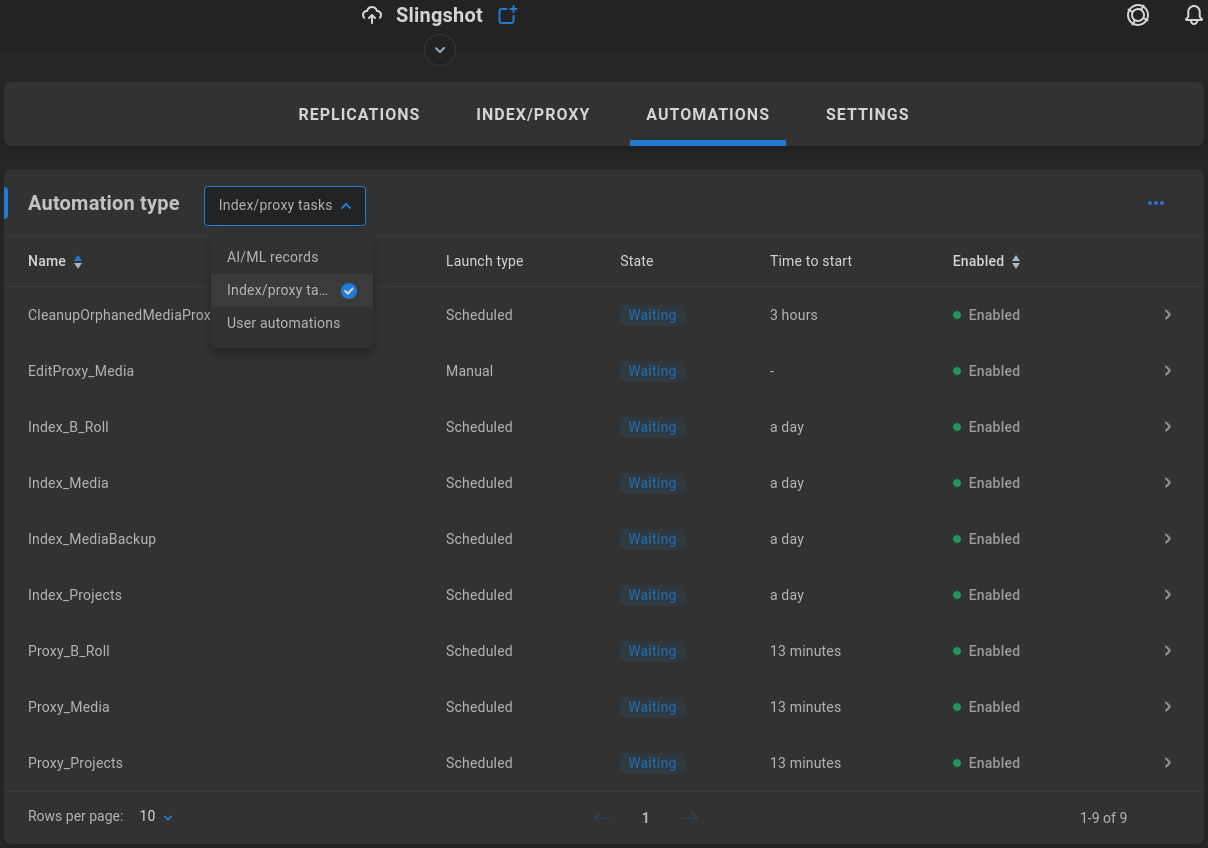The image size is (1208, 848).
Task: Click the Time to start header
Action: coord(811,261)
